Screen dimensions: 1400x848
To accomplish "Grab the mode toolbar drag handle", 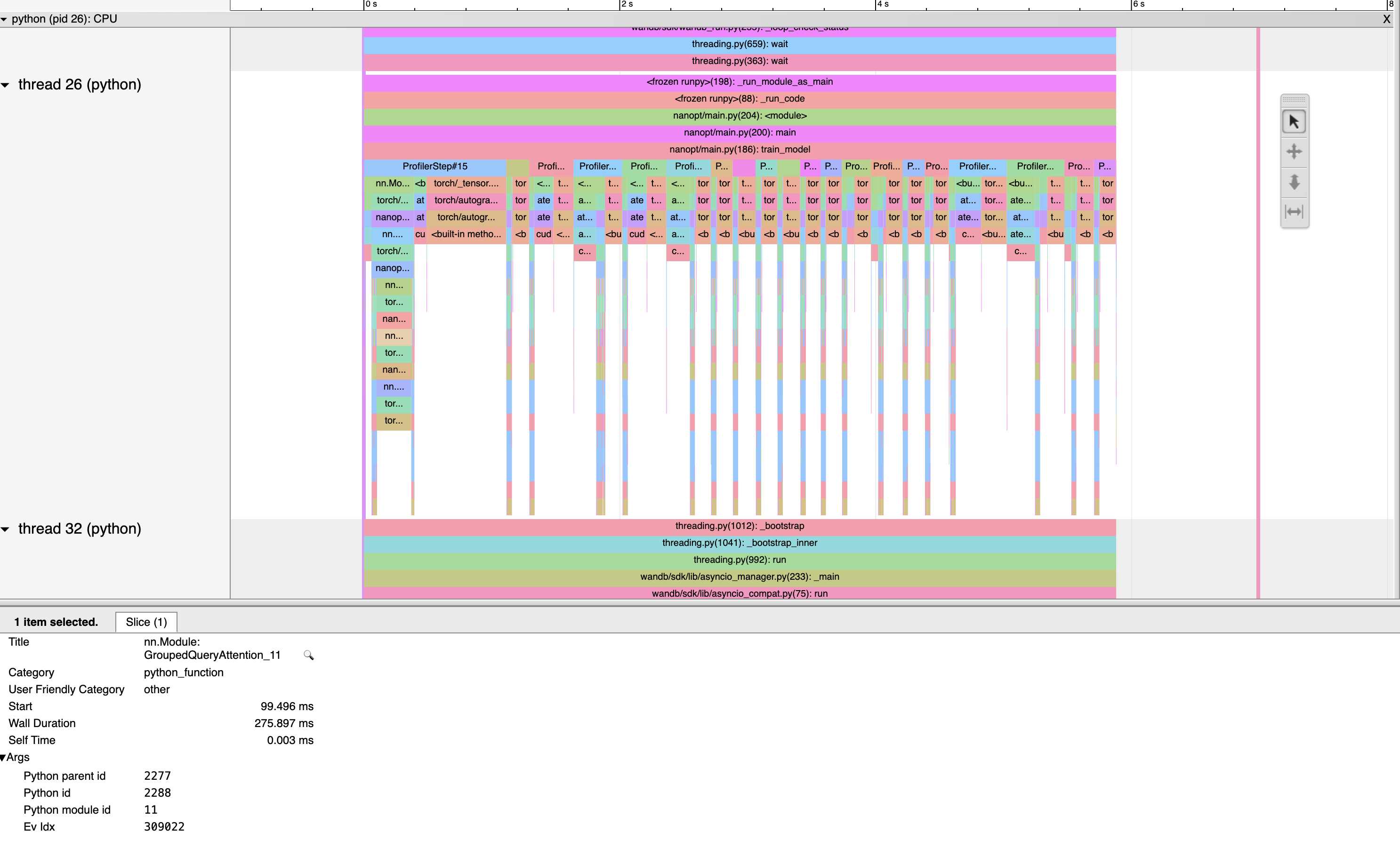I will pos(1294,99).
